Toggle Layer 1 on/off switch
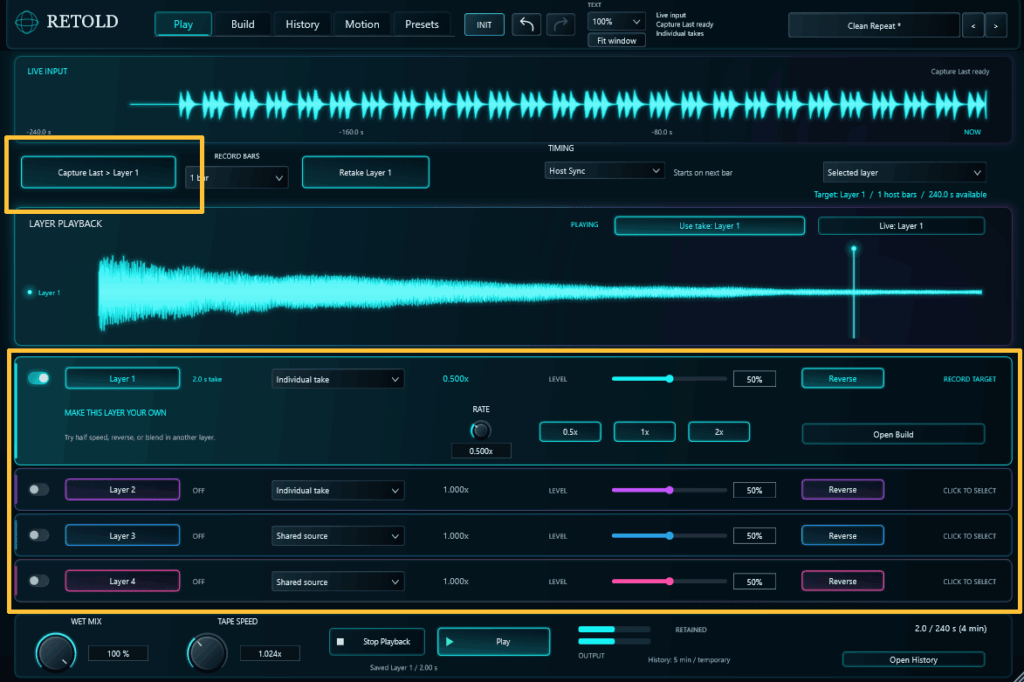Image resolution: width=1024 pixels, height=682 pixels. tap(39, 378)
